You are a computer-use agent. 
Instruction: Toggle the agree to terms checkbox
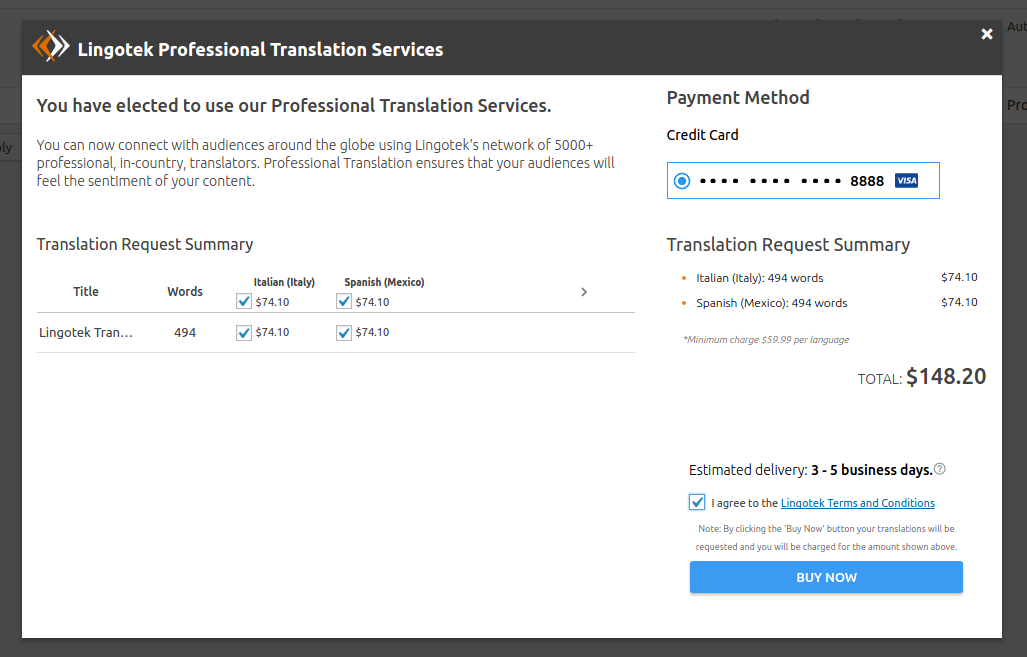(697, 503)
